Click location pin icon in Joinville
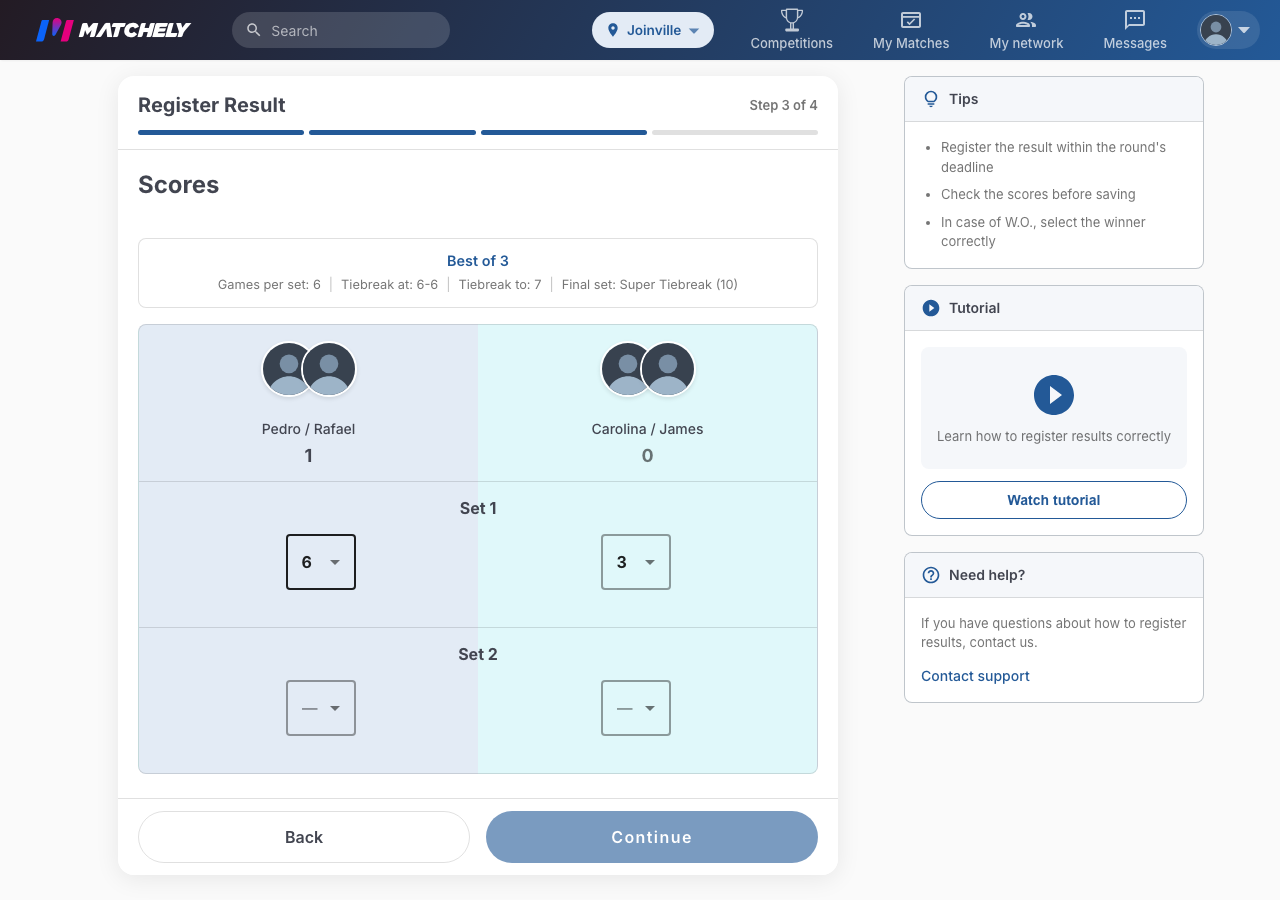This screenshot has width=1280, height=900. [613, 30]
